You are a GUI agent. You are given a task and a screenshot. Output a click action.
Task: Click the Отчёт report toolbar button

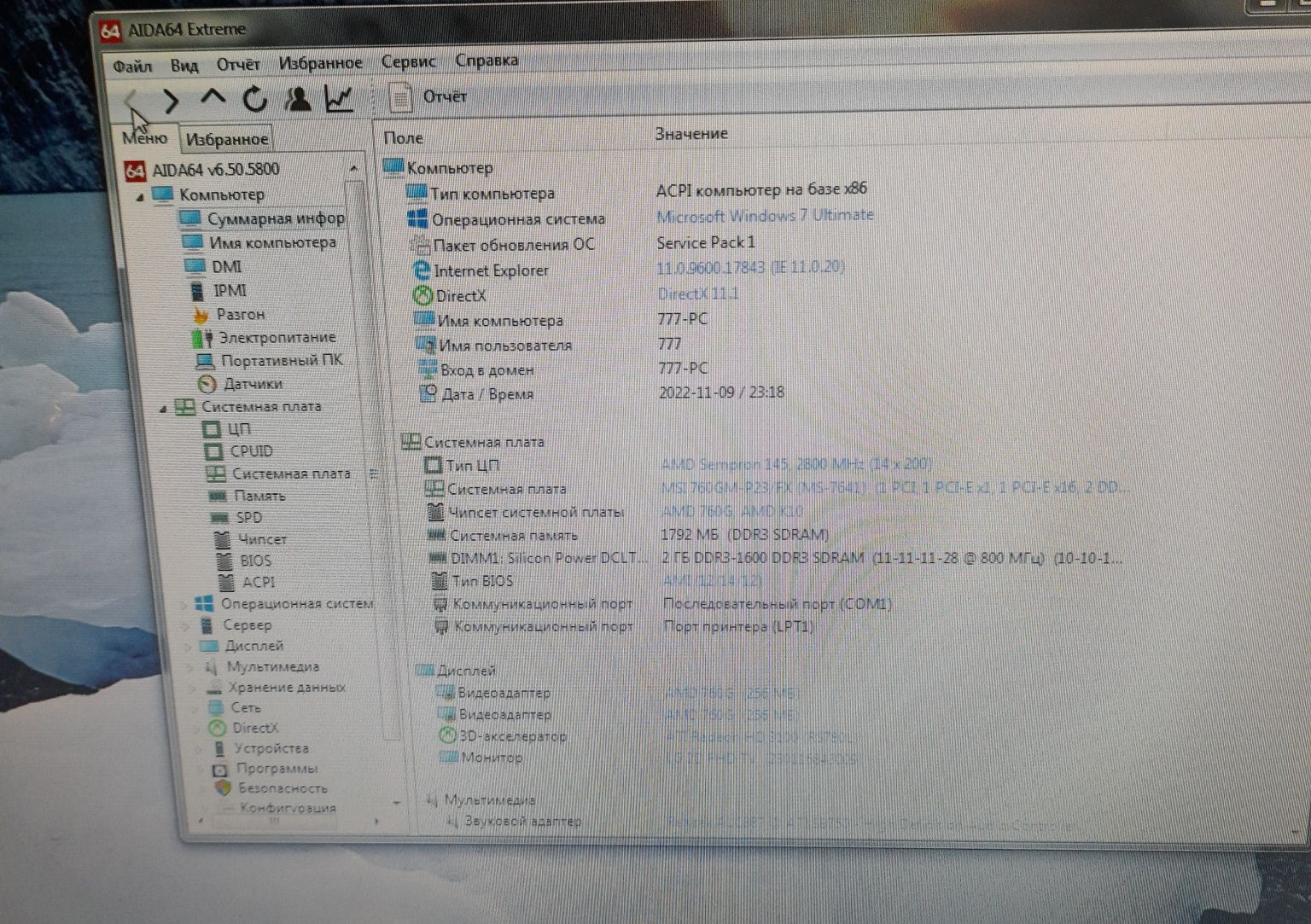tap(429, 96)
